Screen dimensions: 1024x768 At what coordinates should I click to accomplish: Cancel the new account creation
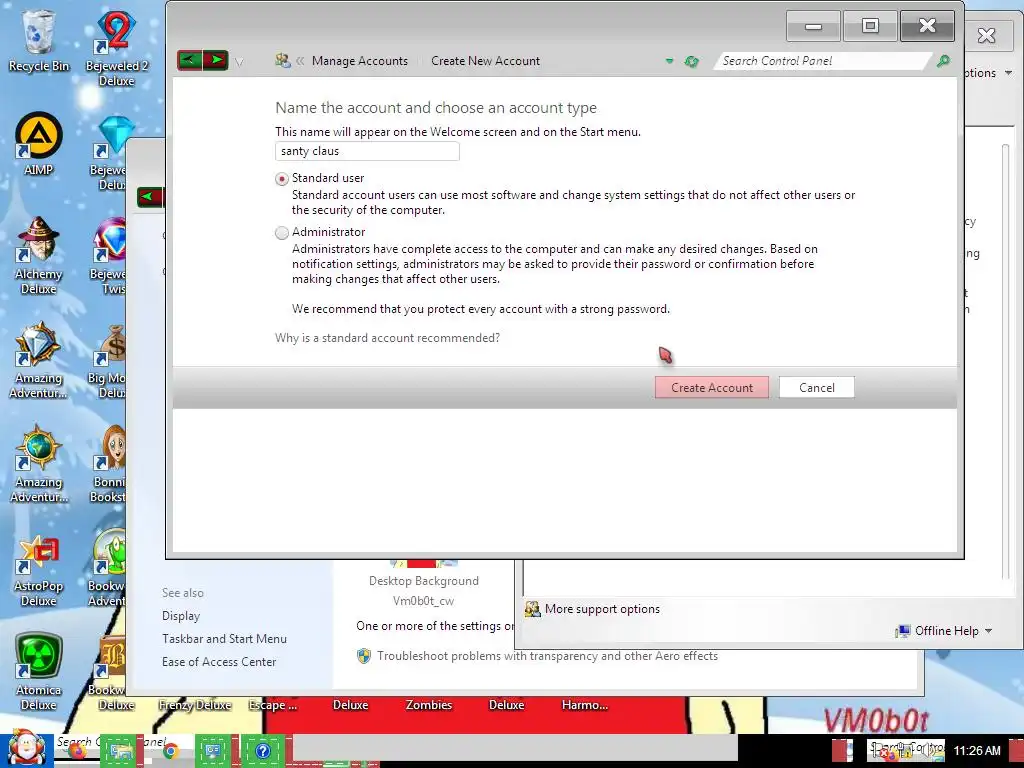(x=816, y=387)
